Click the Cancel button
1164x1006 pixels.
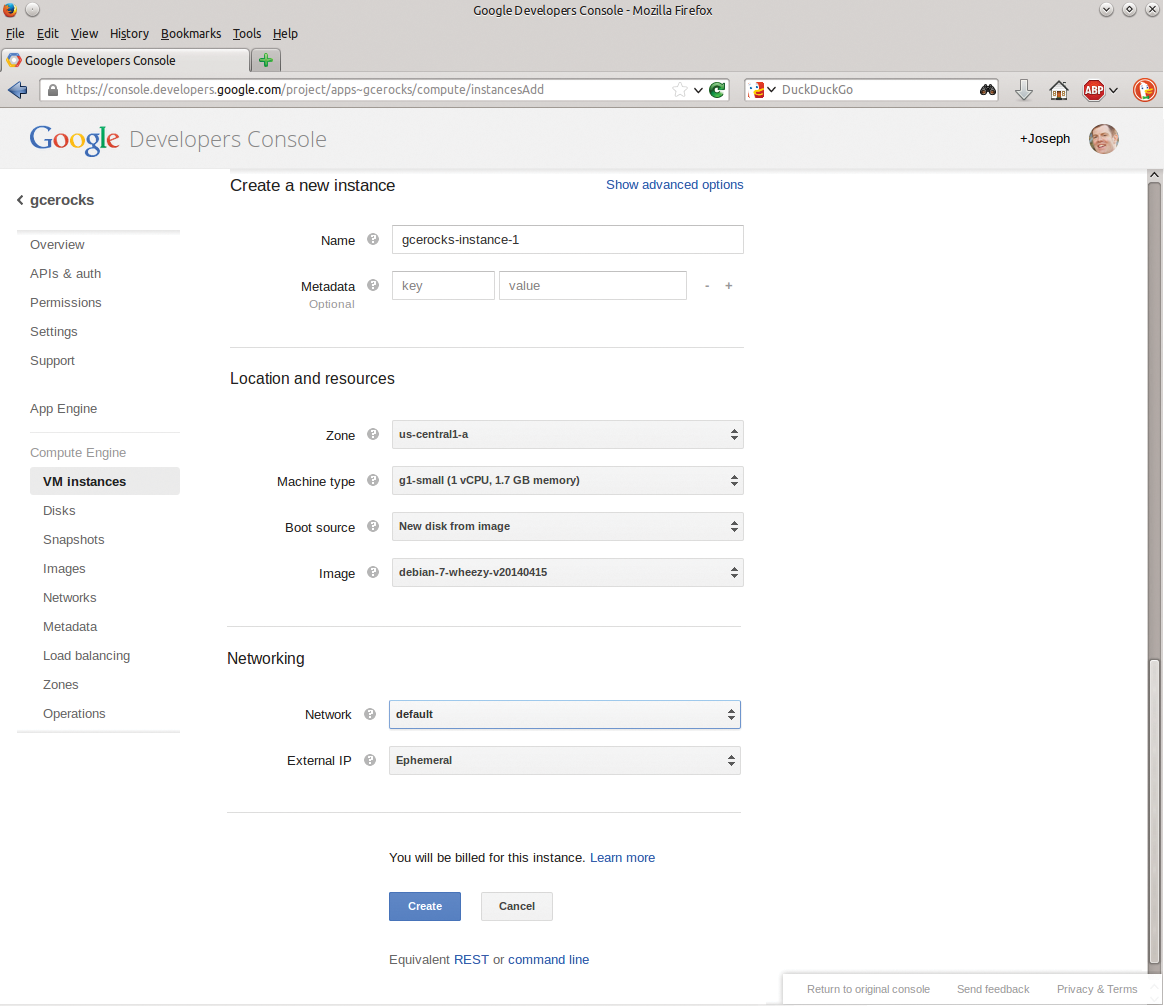517,906
